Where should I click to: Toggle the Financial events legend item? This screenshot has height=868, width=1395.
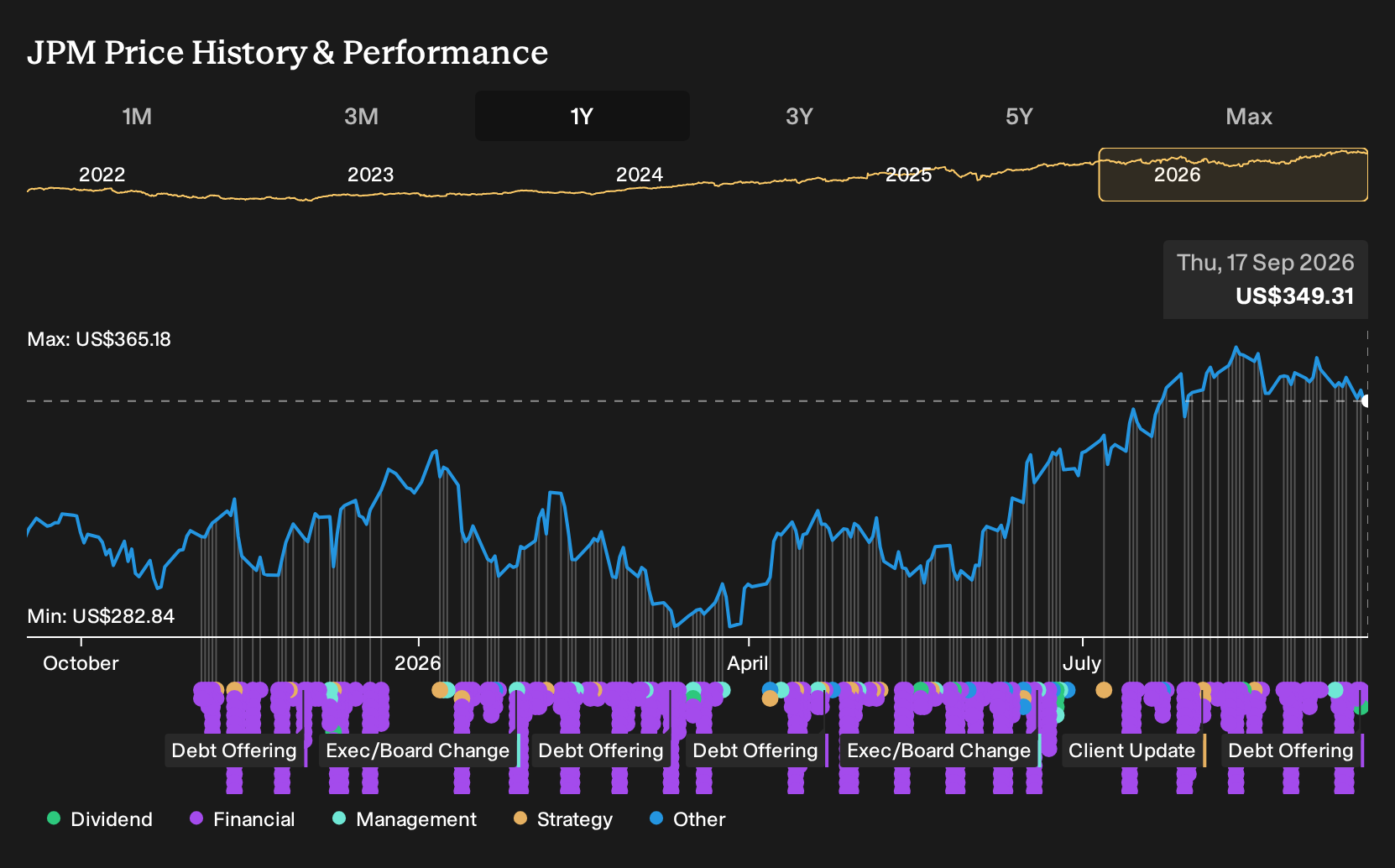coord(242,819)
